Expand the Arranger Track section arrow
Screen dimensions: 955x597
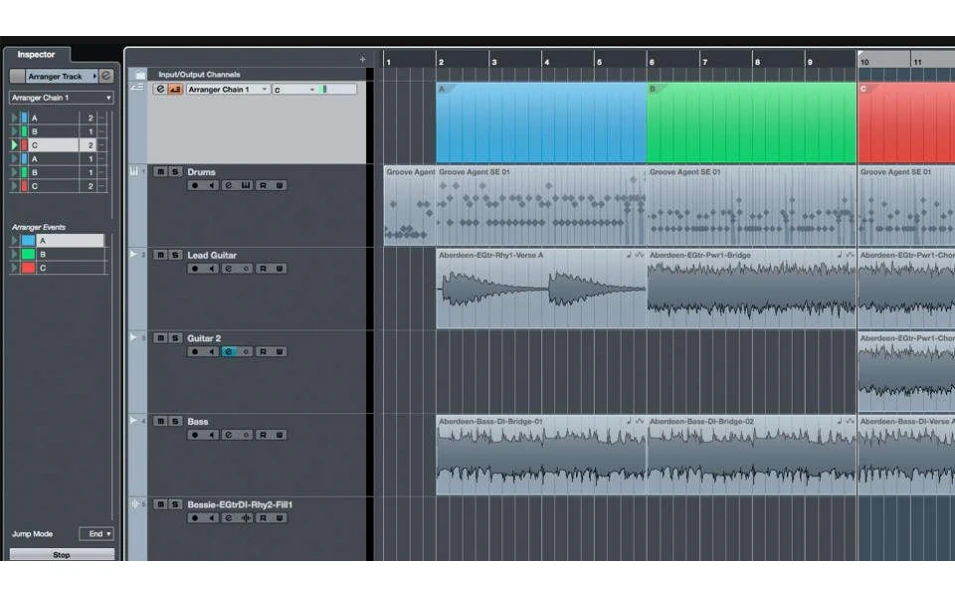pos(94,76)
